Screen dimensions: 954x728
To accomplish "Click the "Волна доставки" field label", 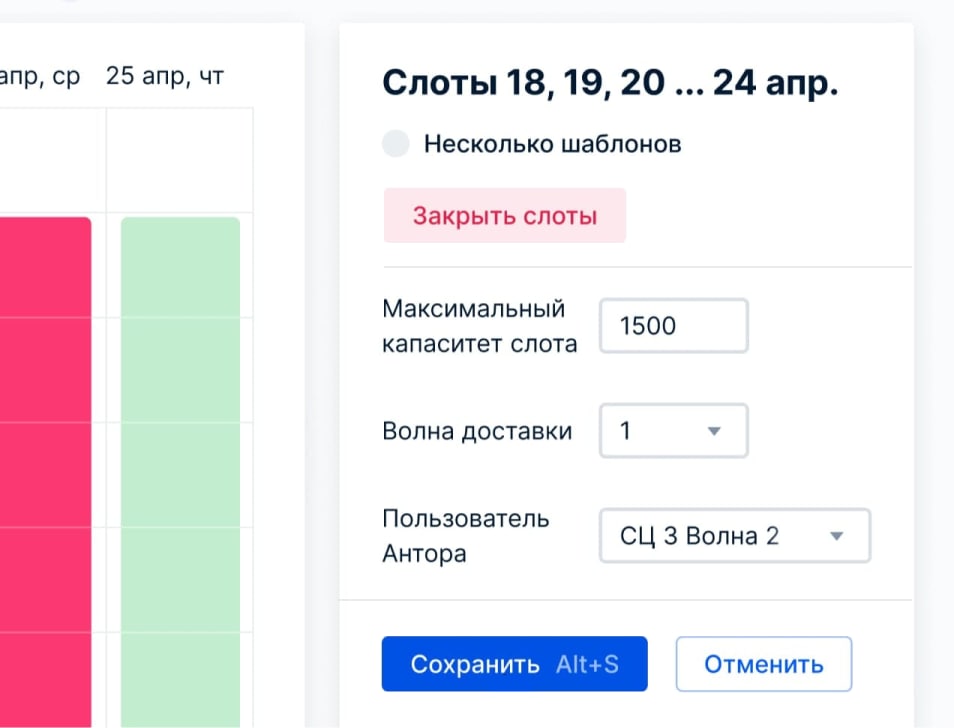I will (477, 431).
